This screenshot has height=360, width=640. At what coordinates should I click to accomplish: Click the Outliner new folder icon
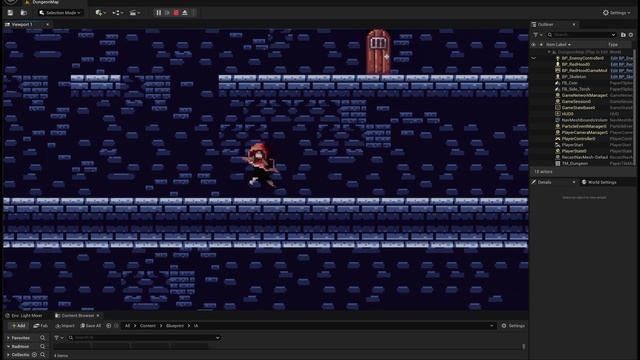coord(623,35)
